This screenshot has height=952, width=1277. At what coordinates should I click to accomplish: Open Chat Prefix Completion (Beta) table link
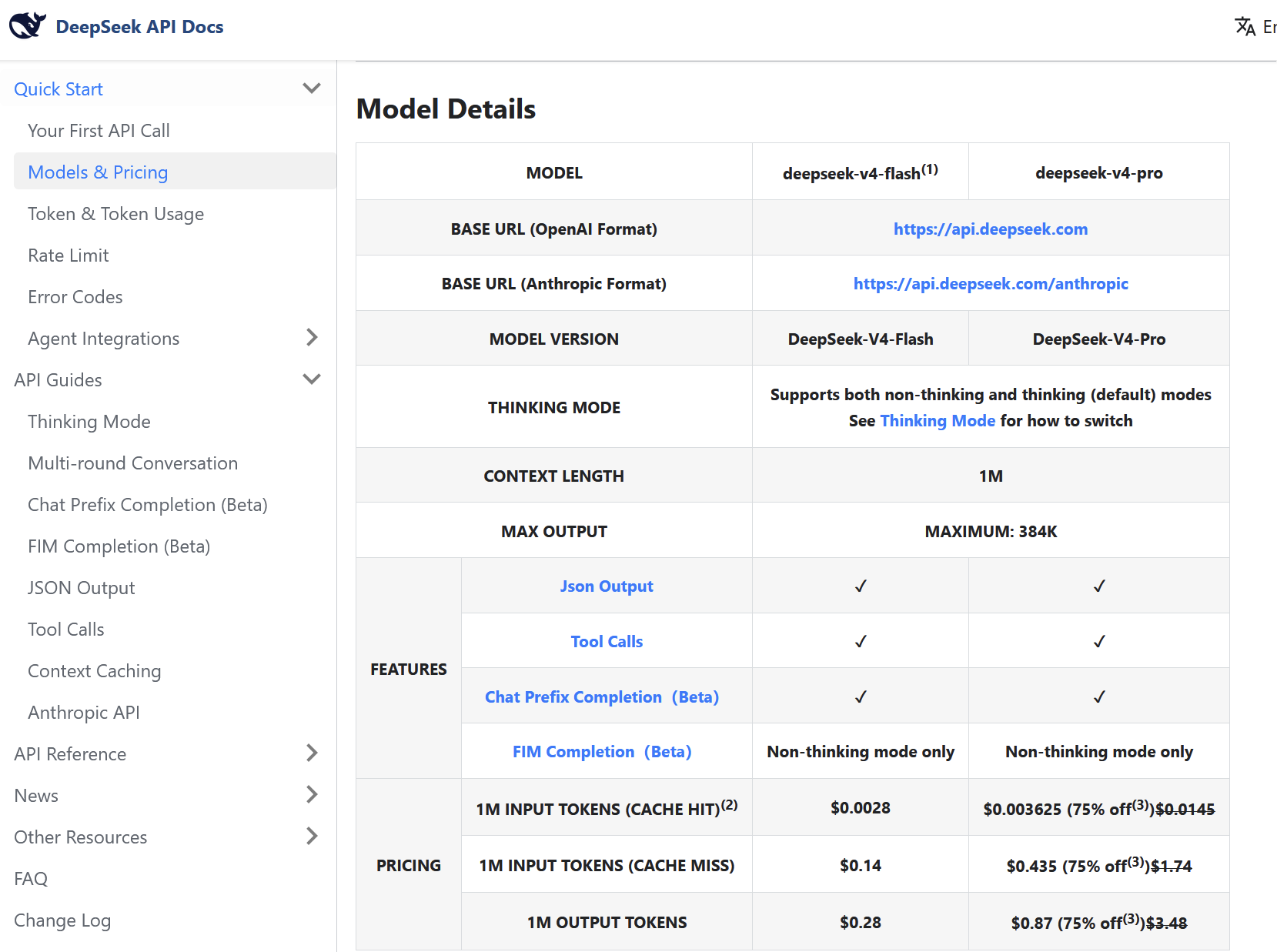point(602,696)
